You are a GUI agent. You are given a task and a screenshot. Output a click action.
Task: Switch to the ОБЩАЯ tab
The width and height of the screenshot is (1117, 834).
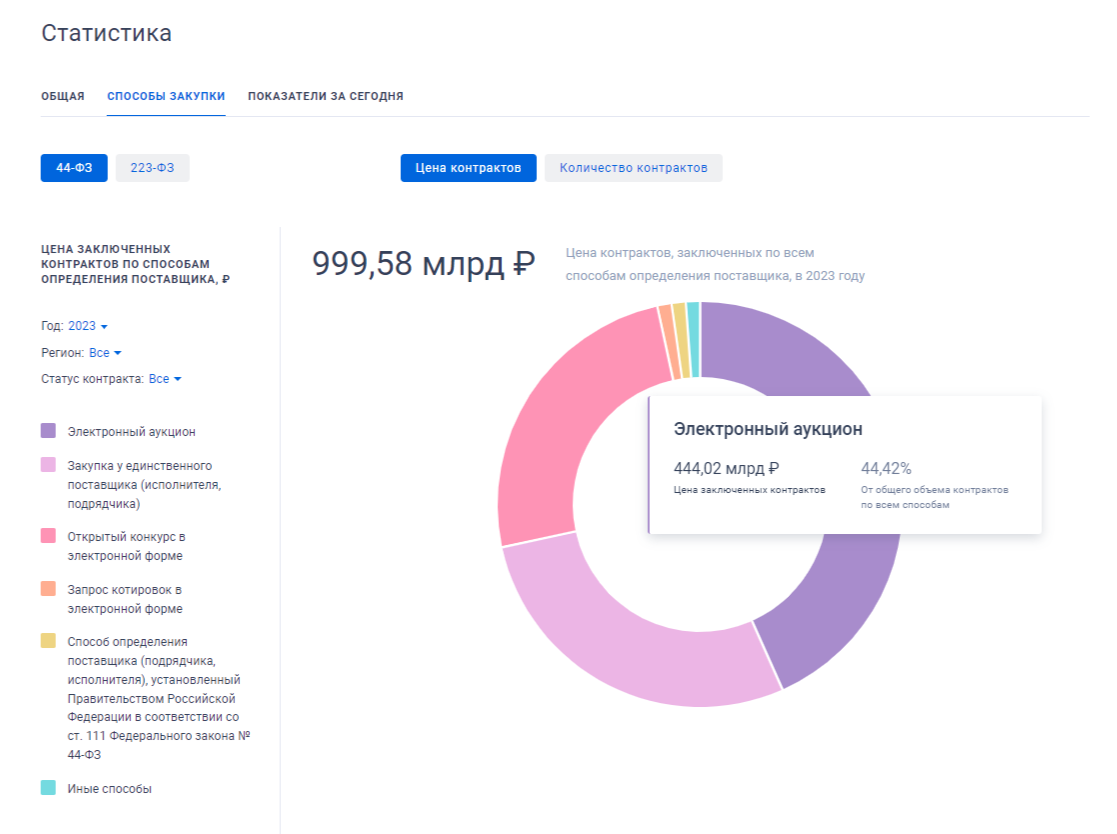tap(63, 96)
